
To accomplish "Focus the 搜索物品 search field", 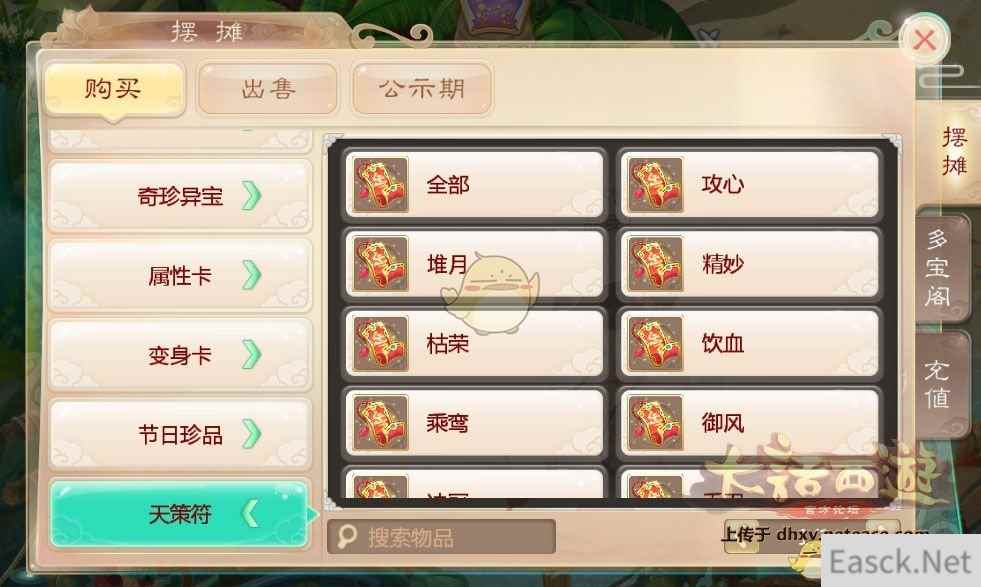I will [441, 537].
